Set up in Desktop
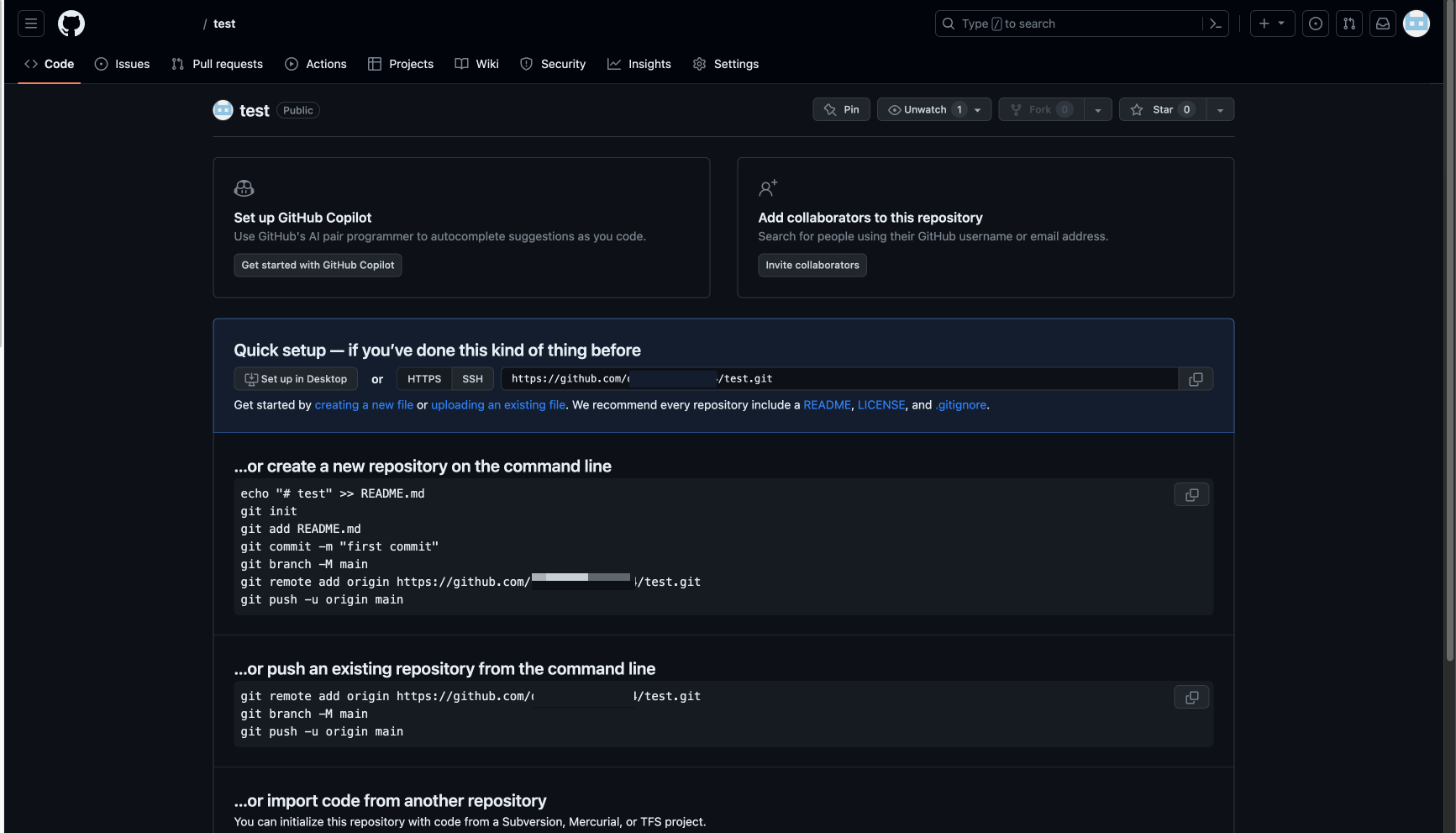 tap(296, 379)
